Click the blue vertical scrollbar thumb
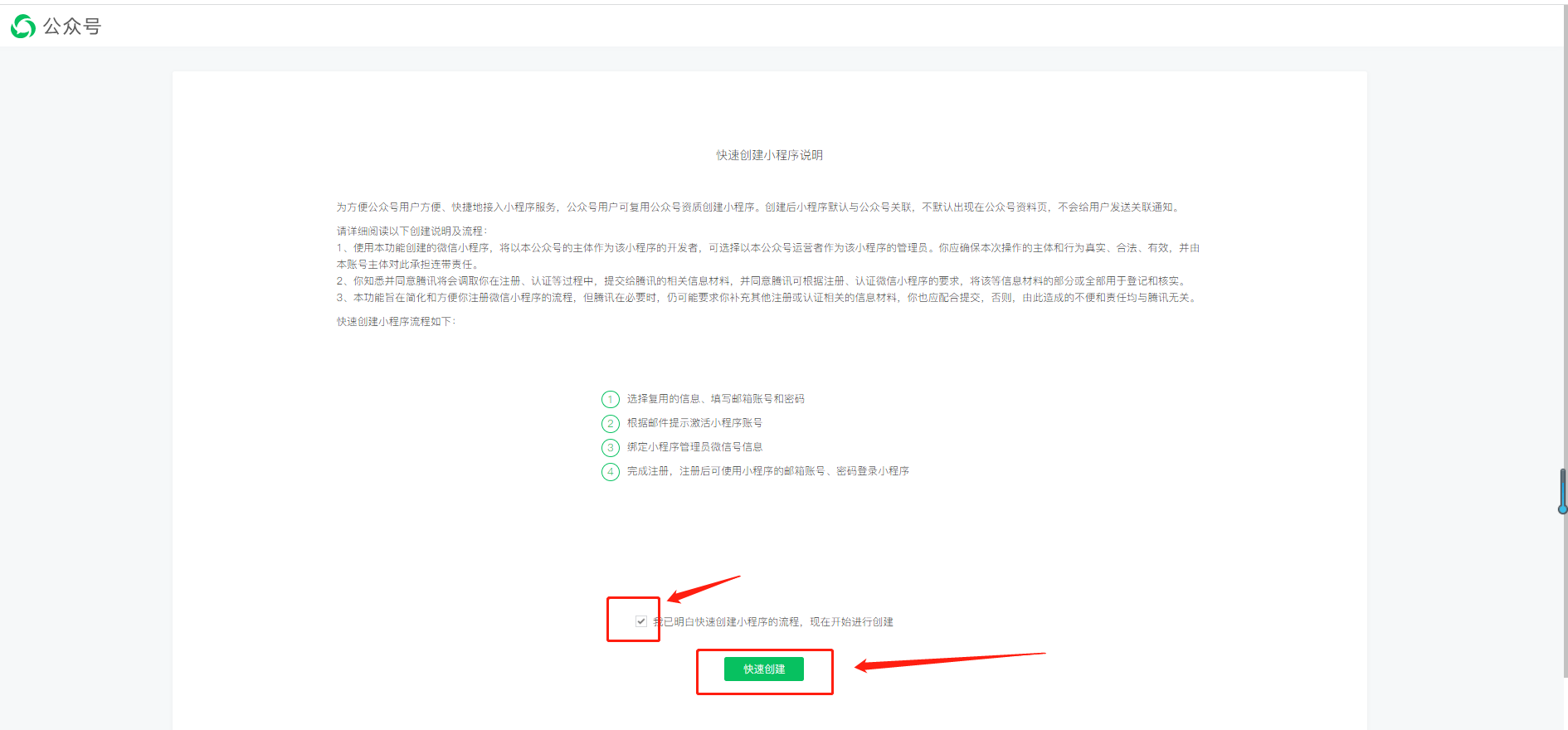 [1562, 491]
